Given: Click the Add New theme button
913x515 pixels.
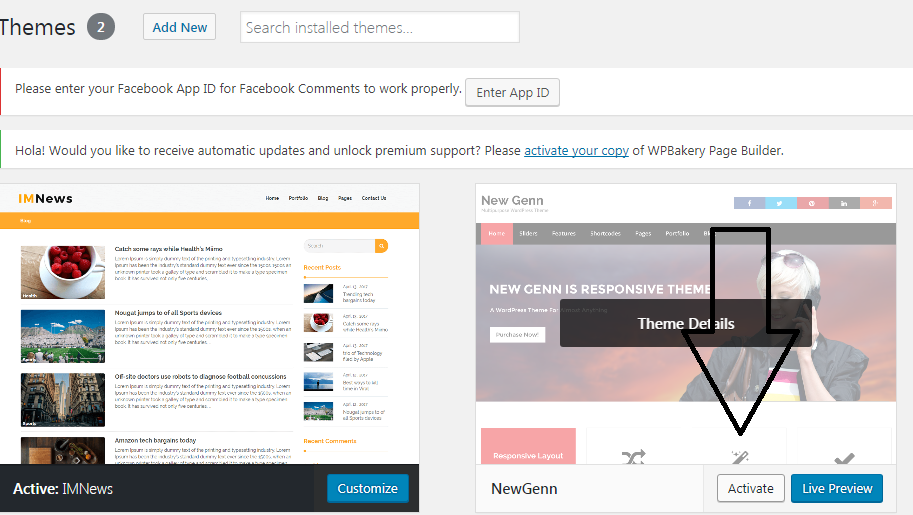Looking at the screenshot, I should click(180, 27).
